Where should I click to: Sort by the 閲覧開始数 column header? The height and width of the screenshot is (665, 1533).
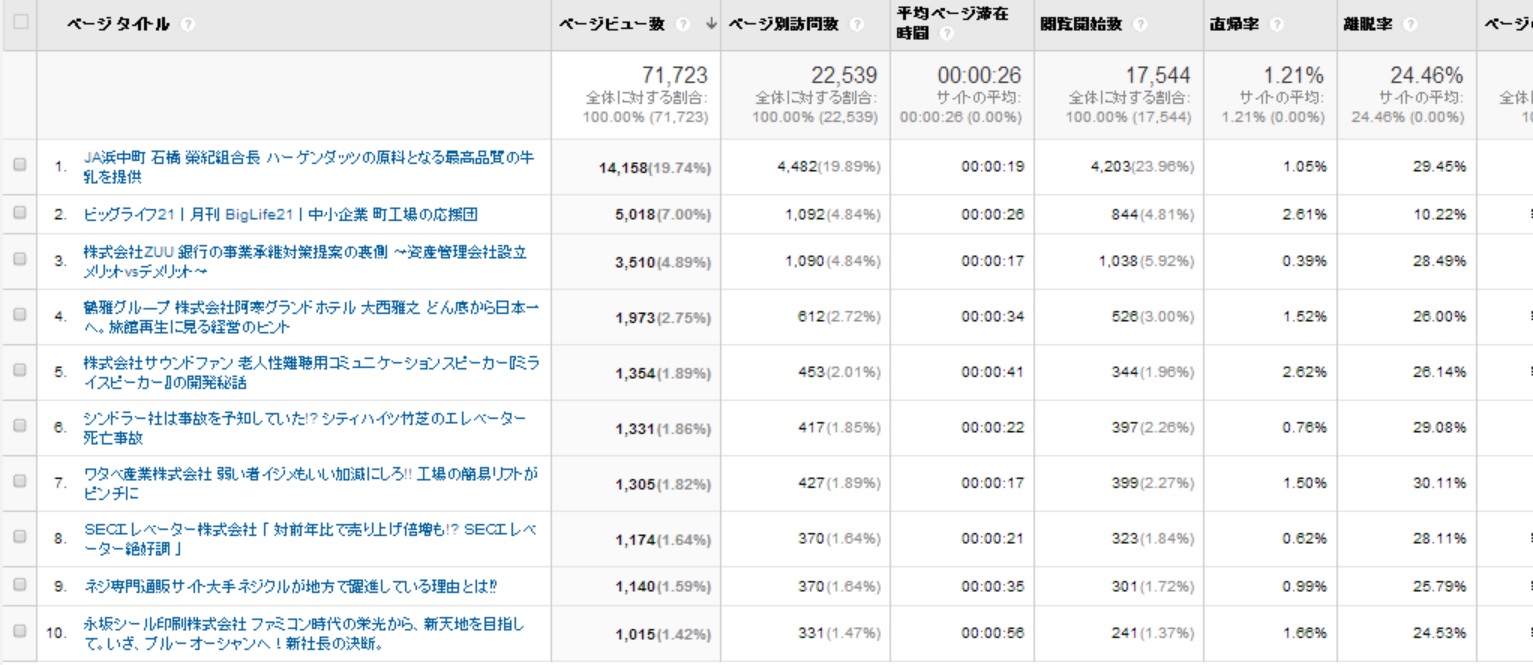(x=1082, y=24)
